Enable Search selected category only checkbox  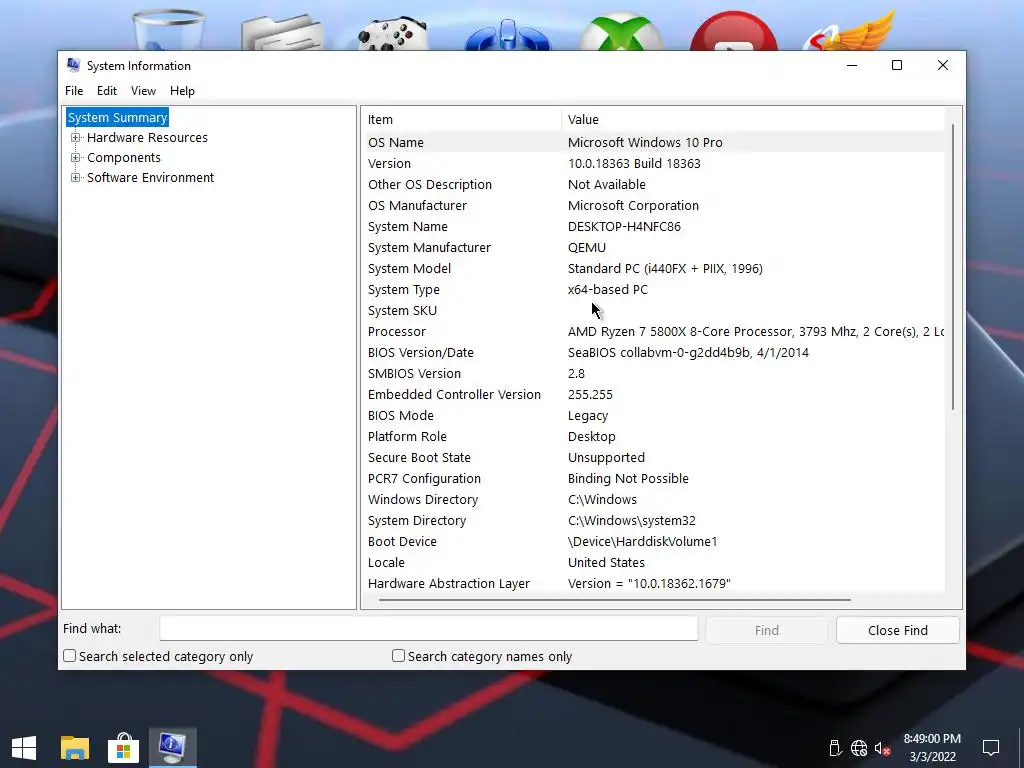click(x=69, y=656)
